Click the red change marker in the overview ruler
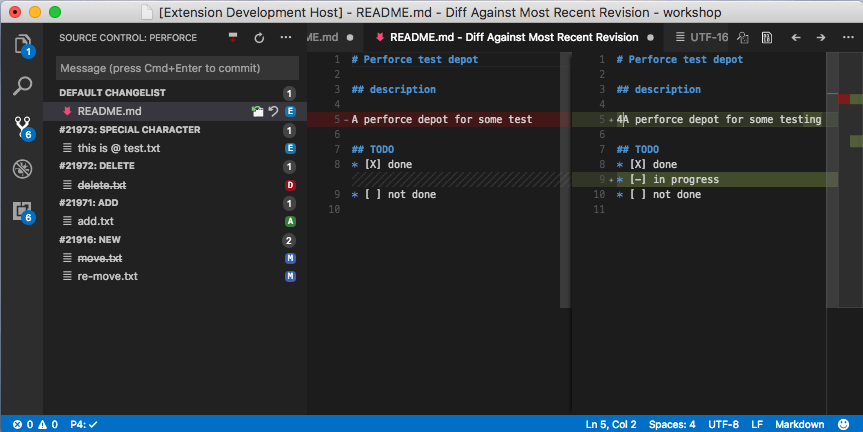The width and height of the screenshot is (863, 432). tap(844, 99)
